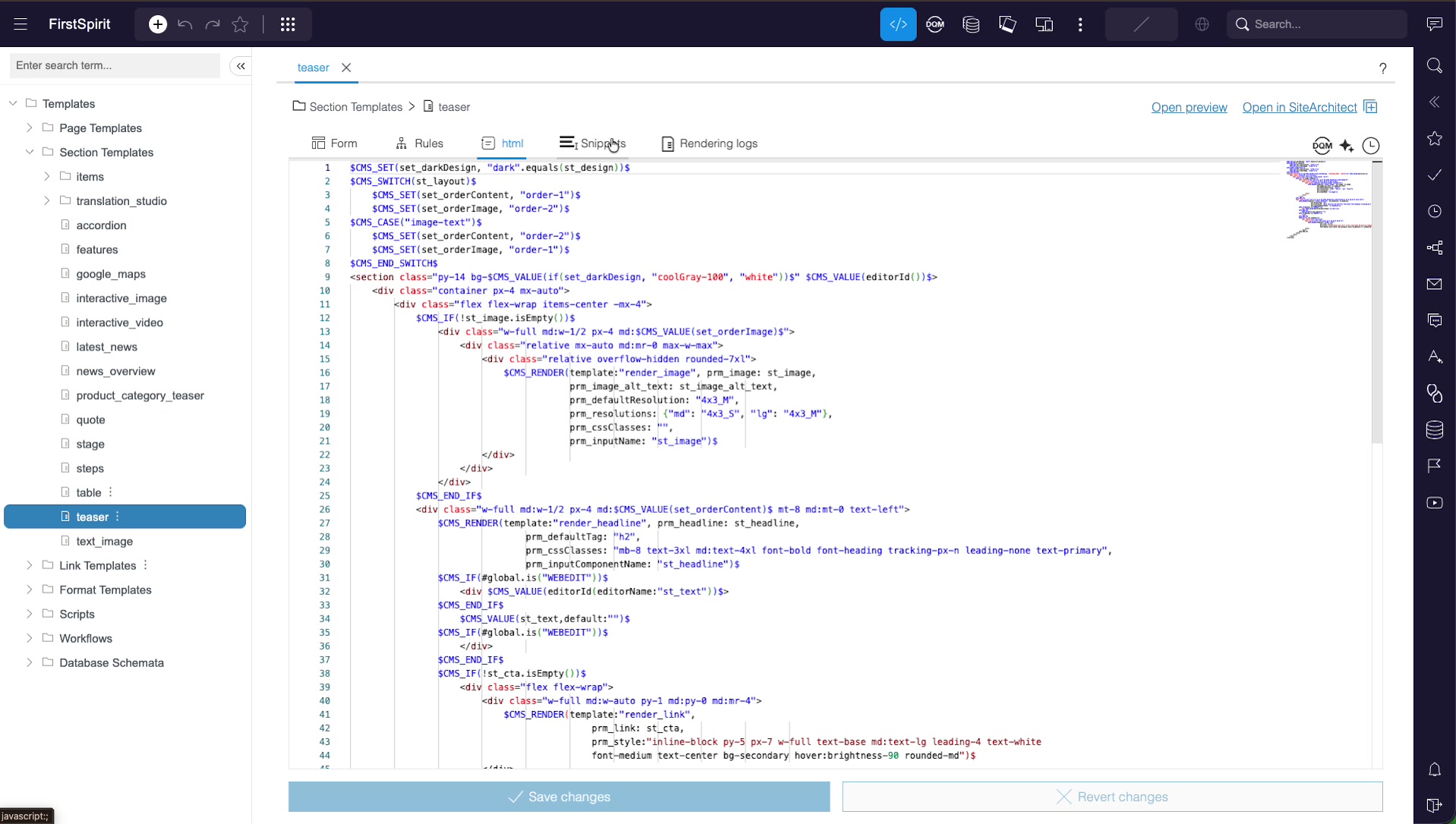Click the code minimap overview
Viewport: 1456px width, 824px height.
click(x=1328, y=199)
